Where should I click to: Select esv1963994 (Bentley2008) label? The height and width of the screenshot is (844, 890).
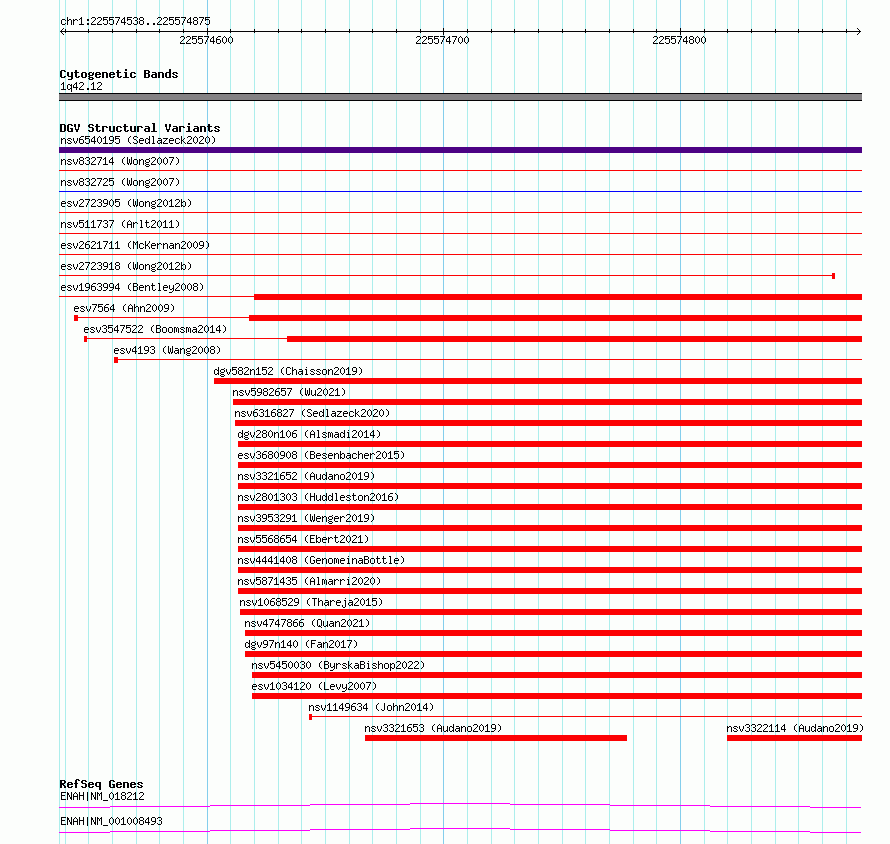(x=132, y=287)
